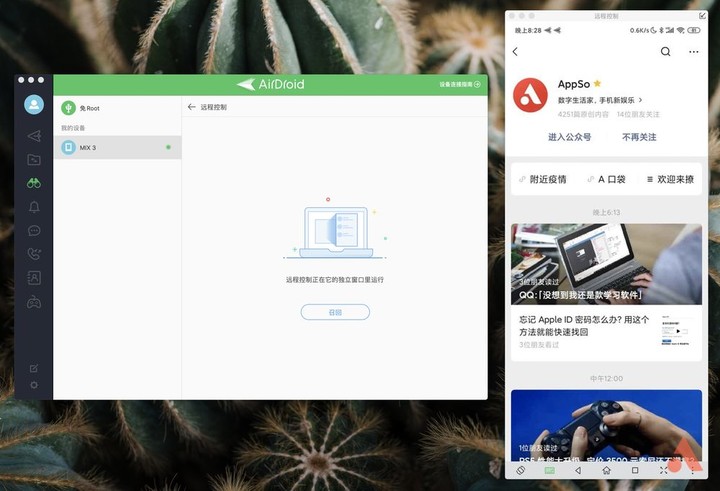Open the SMS messages bubble icon
This screenshot has height=491, width=720.
(x=34, y=231)
